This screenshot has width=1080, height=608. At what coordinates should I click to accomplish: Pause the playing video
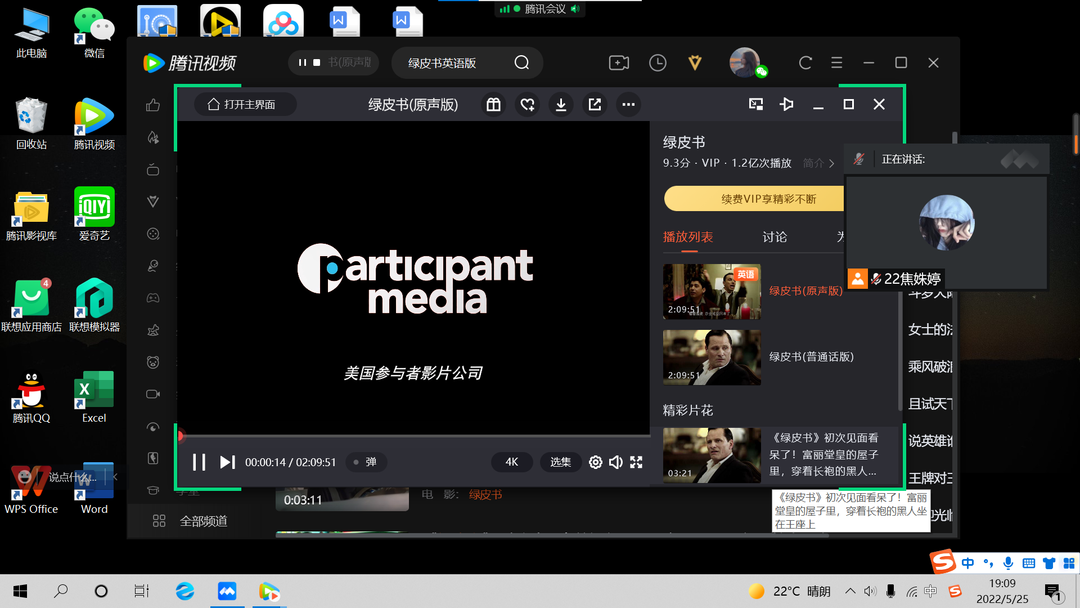coord(199,462)
